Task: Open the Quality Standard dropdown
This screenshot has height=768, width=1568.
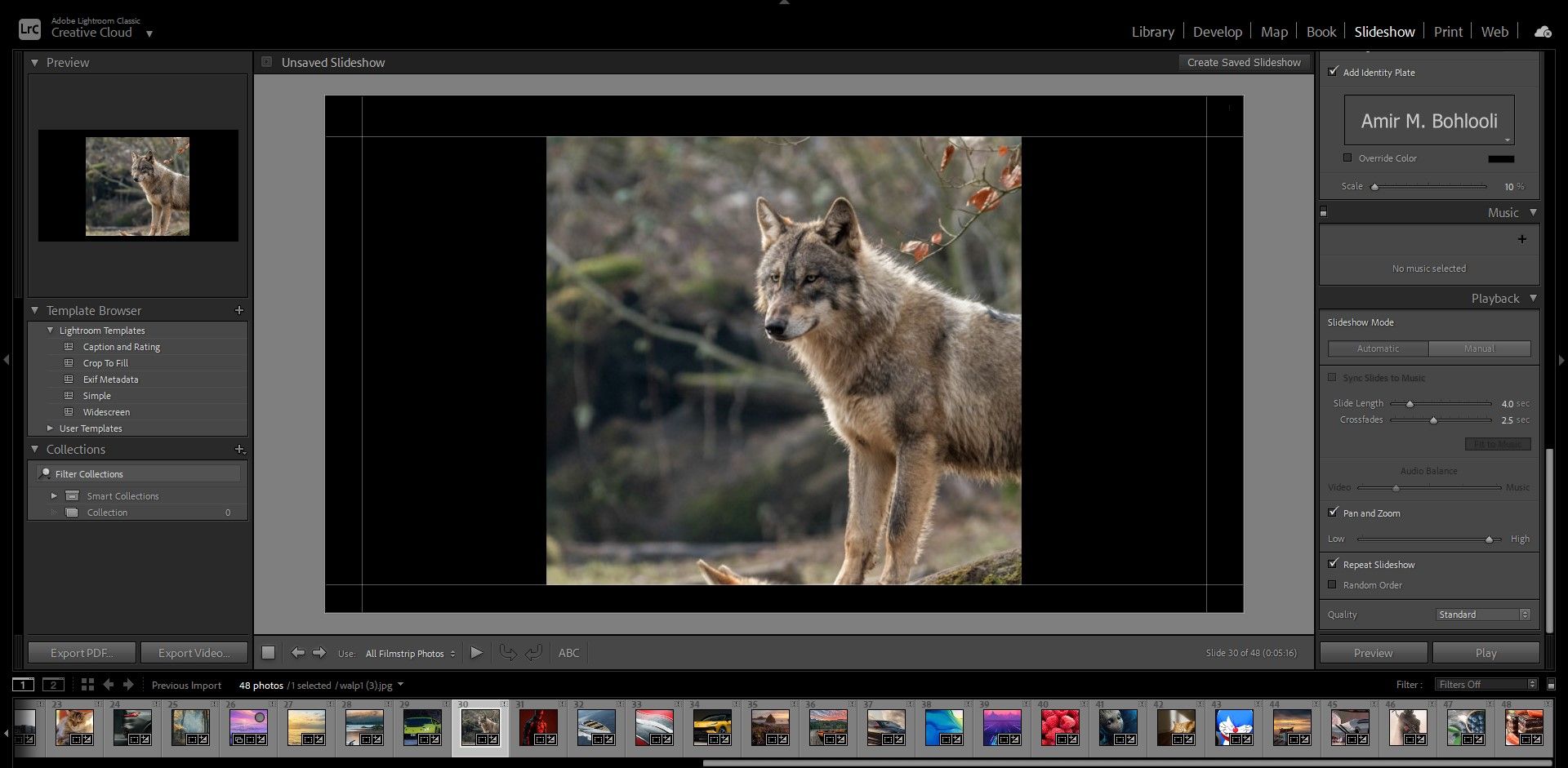Action: point(1483,615)
